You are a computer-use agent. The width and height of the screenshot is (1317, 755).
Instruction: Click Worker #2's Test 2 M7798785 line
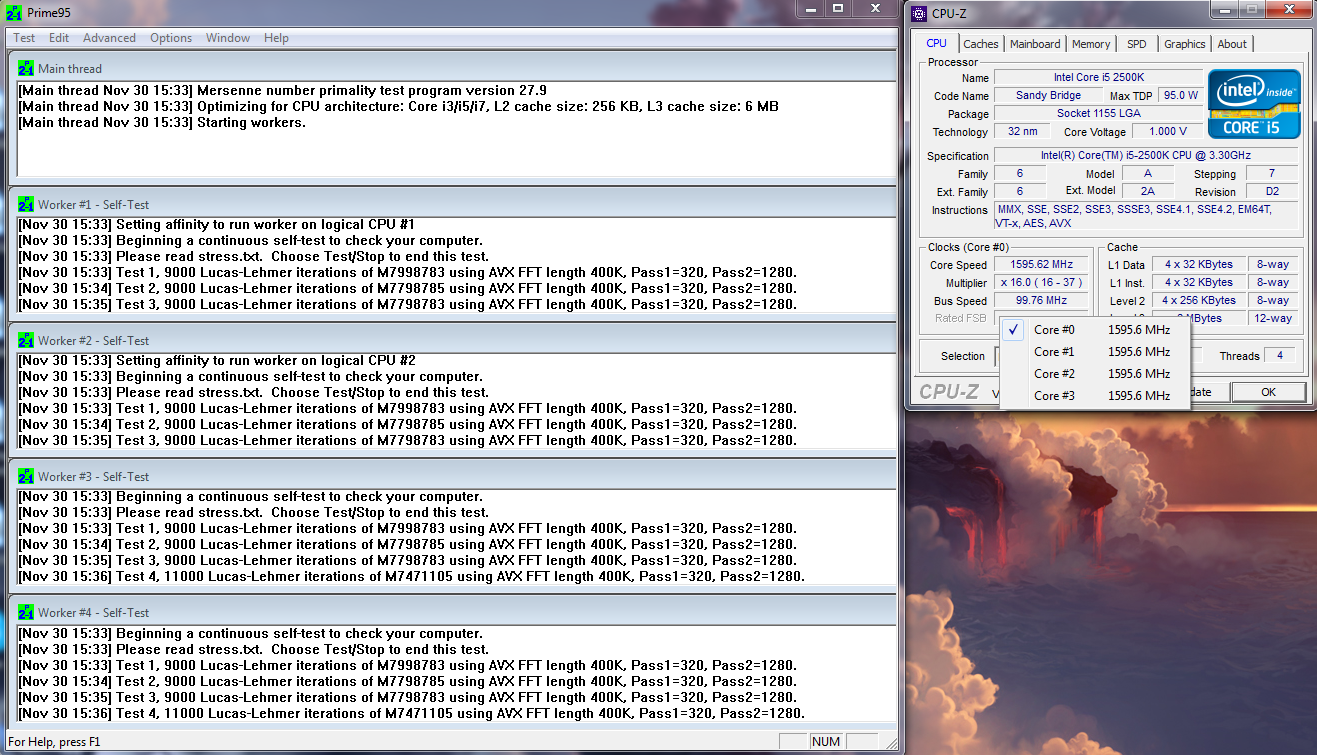coord(408,424)
